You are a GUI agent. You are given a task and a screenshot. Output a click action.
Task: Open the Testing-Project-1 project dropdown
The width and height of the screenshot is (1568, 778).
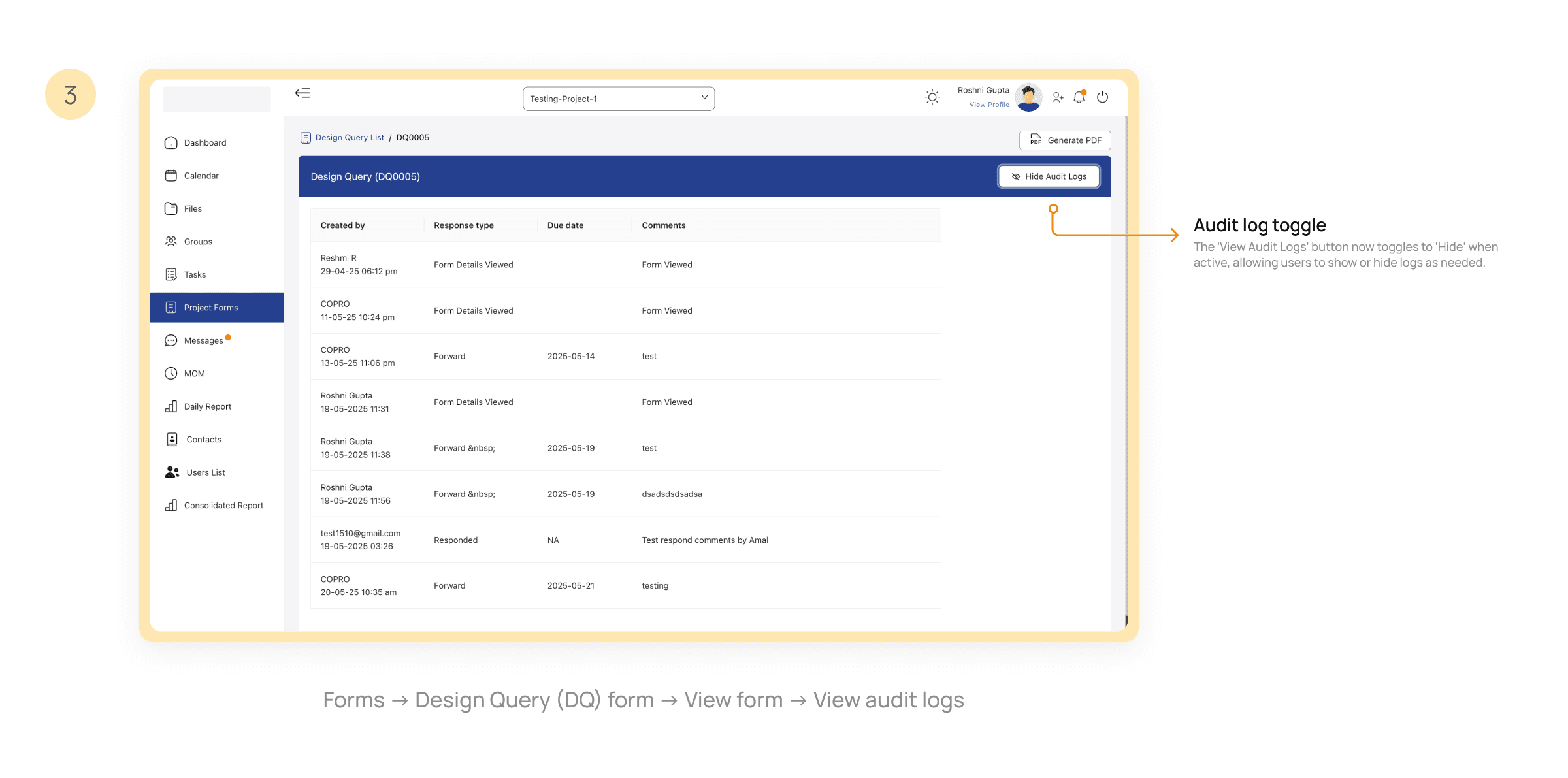618,99
